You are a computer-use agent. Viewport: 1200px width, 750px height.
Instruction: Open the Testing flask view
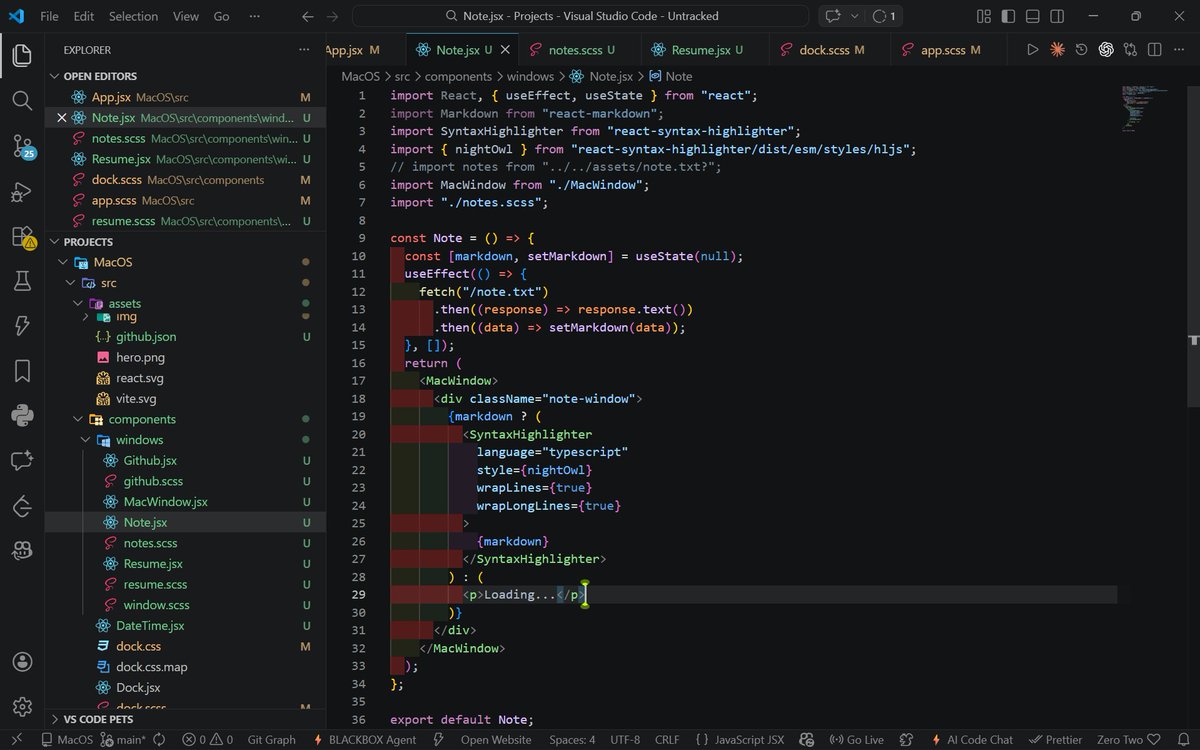click(22, 282)
